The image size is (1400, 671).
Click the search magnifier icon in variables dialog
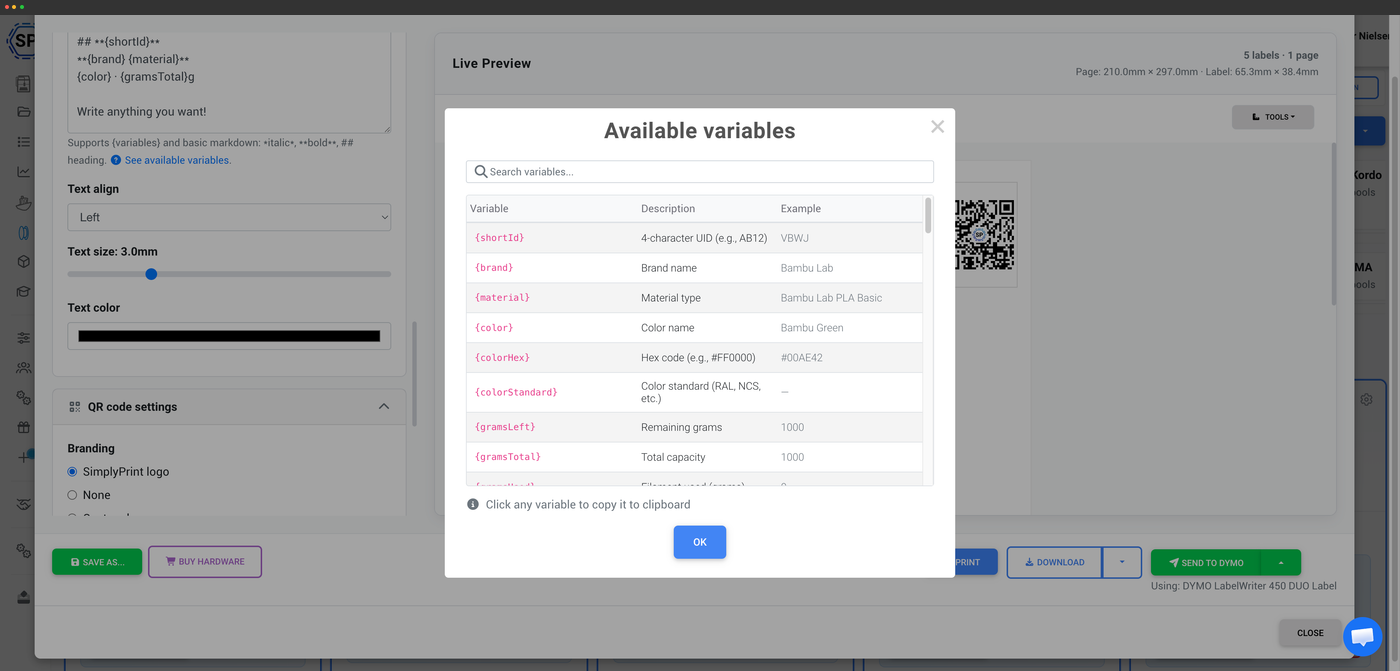481,172
